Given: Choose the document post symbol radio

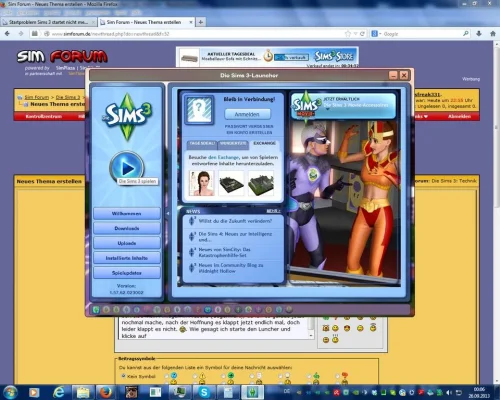Looking at the screenshot, I should [x=252, y=376].
